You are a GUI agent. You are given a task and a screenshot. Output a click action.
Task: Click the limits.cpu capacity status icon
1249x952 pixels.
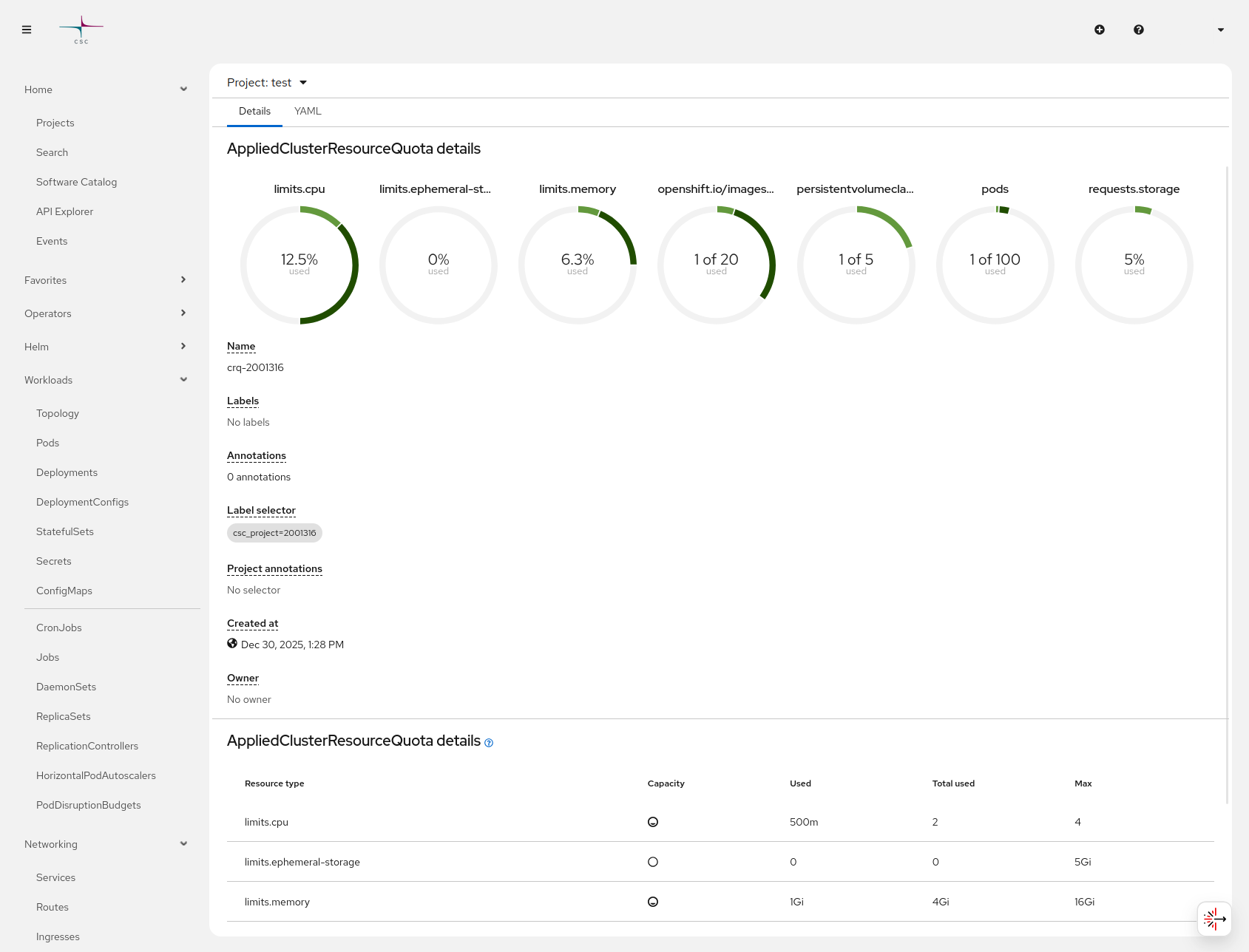(x=653, y=822)
